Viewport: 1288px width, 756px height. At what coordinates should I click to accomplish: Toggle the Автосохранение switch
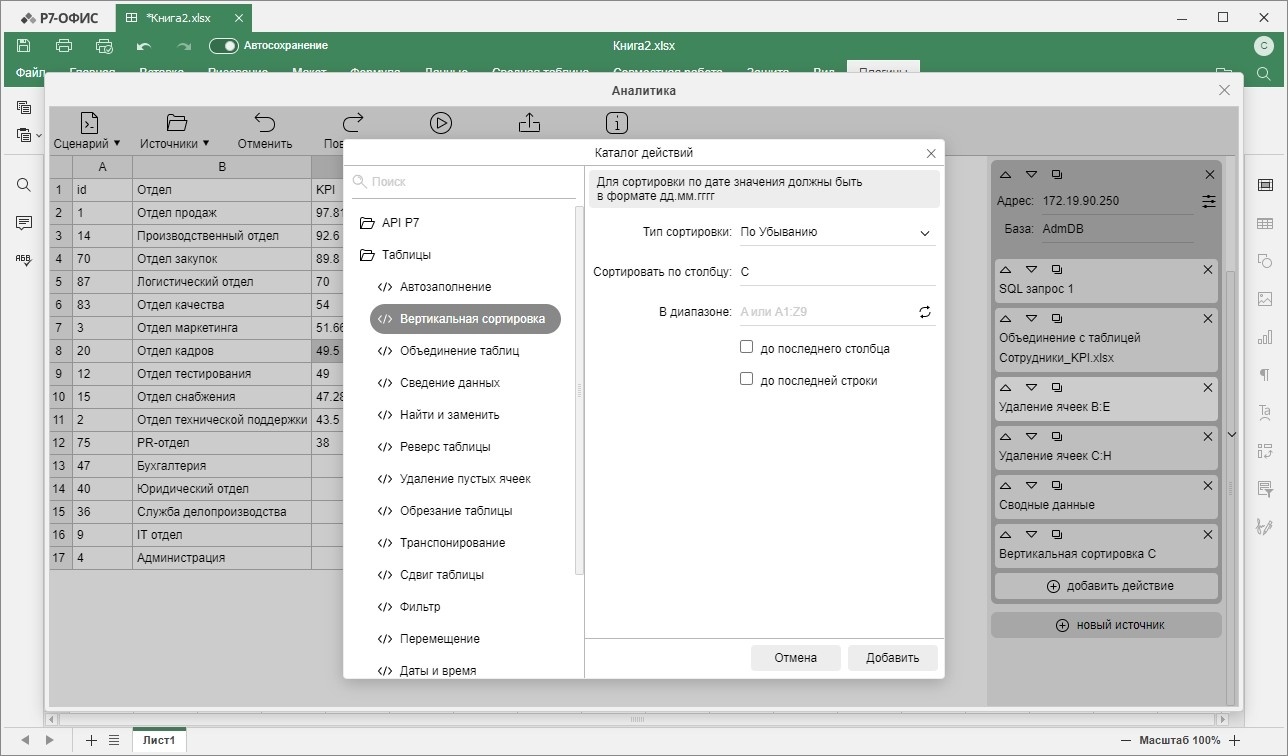[223, 46]
